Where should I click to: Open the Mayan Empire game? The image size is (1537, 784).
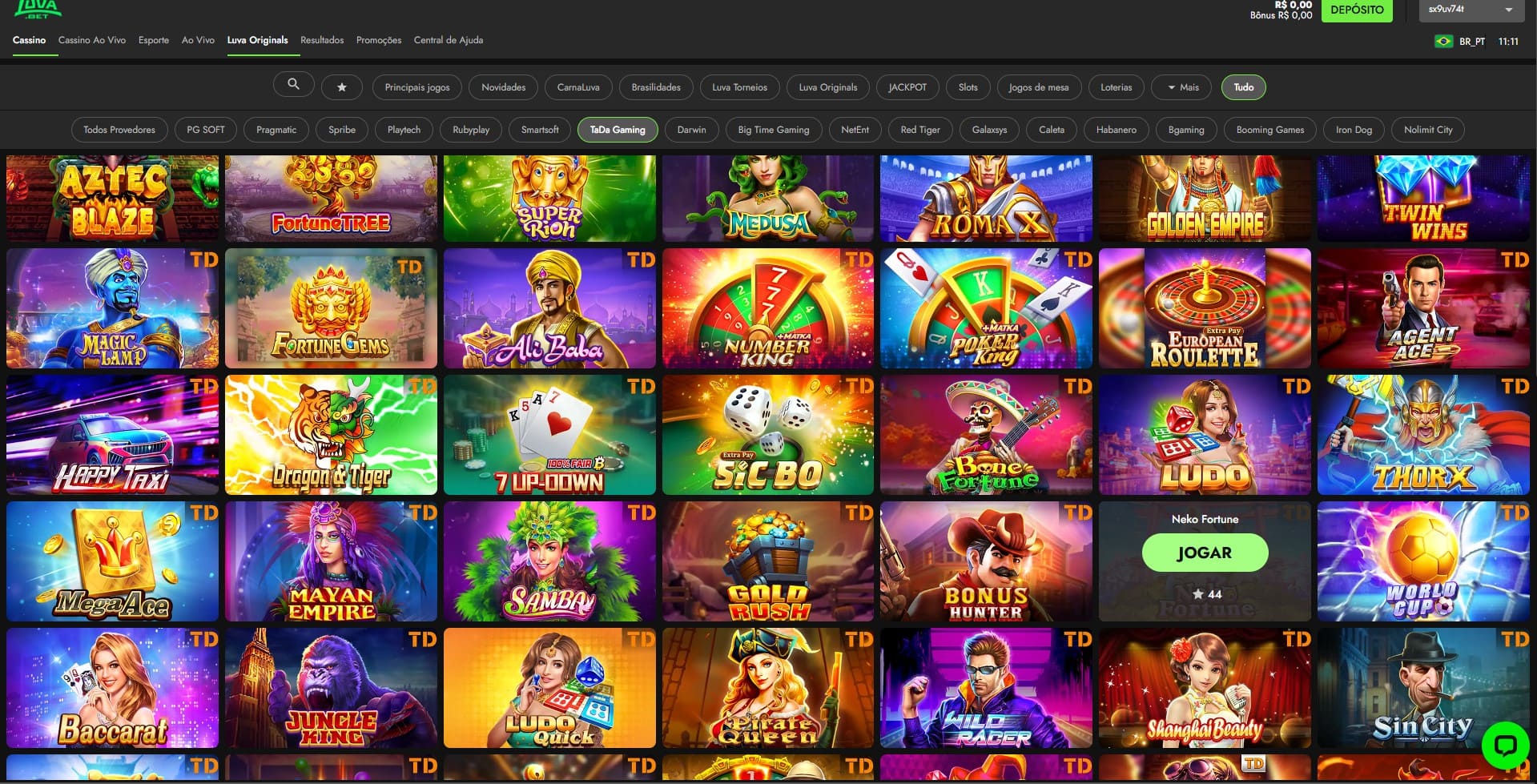(x=331, y=561)
